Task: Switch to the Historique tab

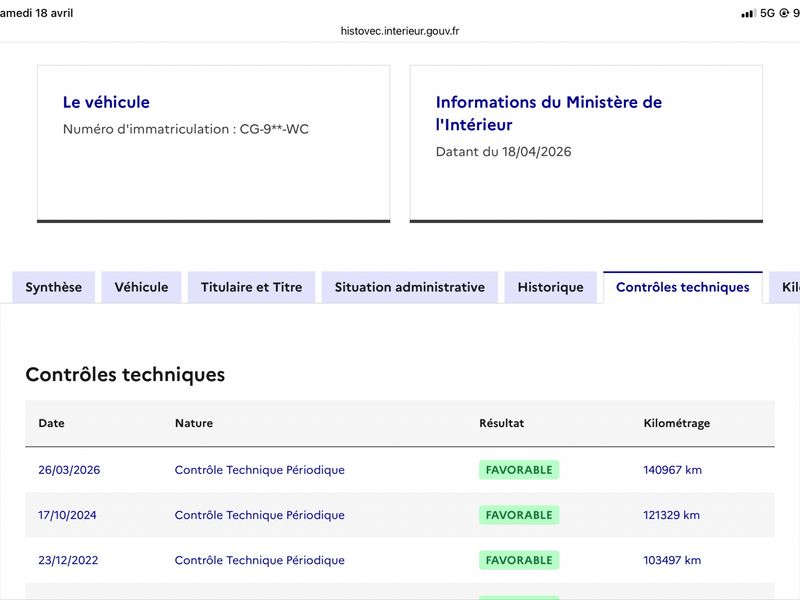Action: [x=551, y=287]
